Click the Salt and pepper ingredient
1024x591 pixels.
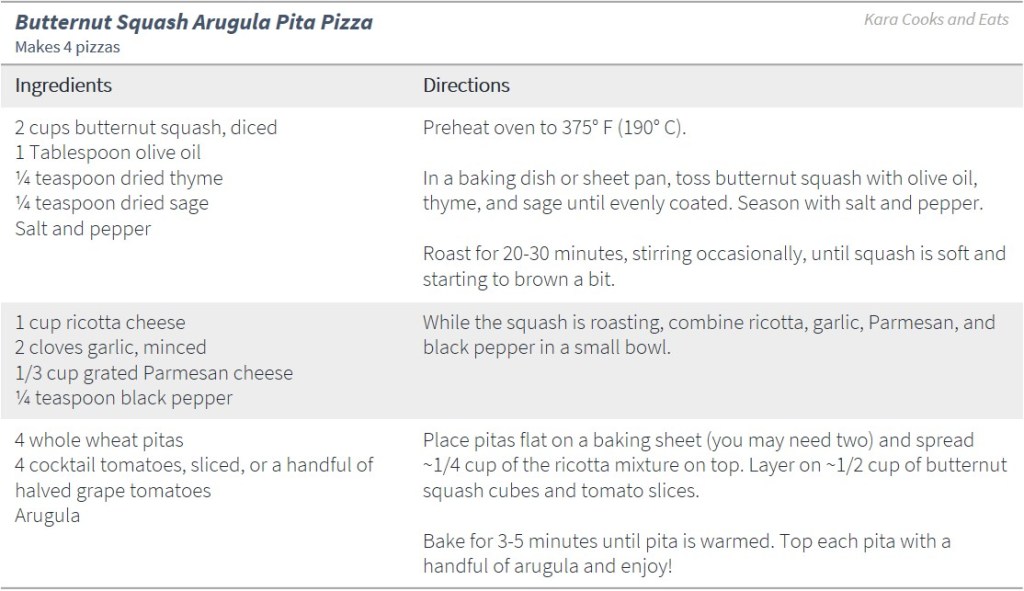(83, 229)
